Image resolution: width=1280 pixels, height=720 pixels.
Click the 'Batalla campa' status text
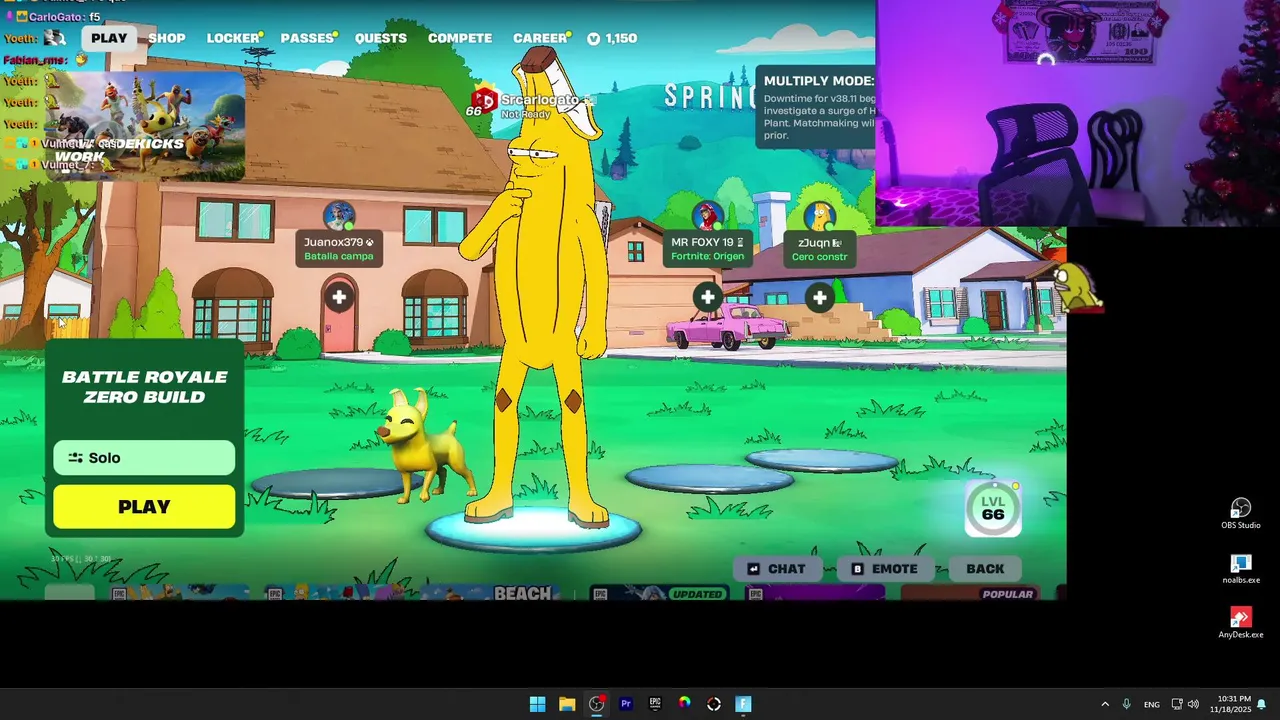pyautogui.click(x=339, y=256)
